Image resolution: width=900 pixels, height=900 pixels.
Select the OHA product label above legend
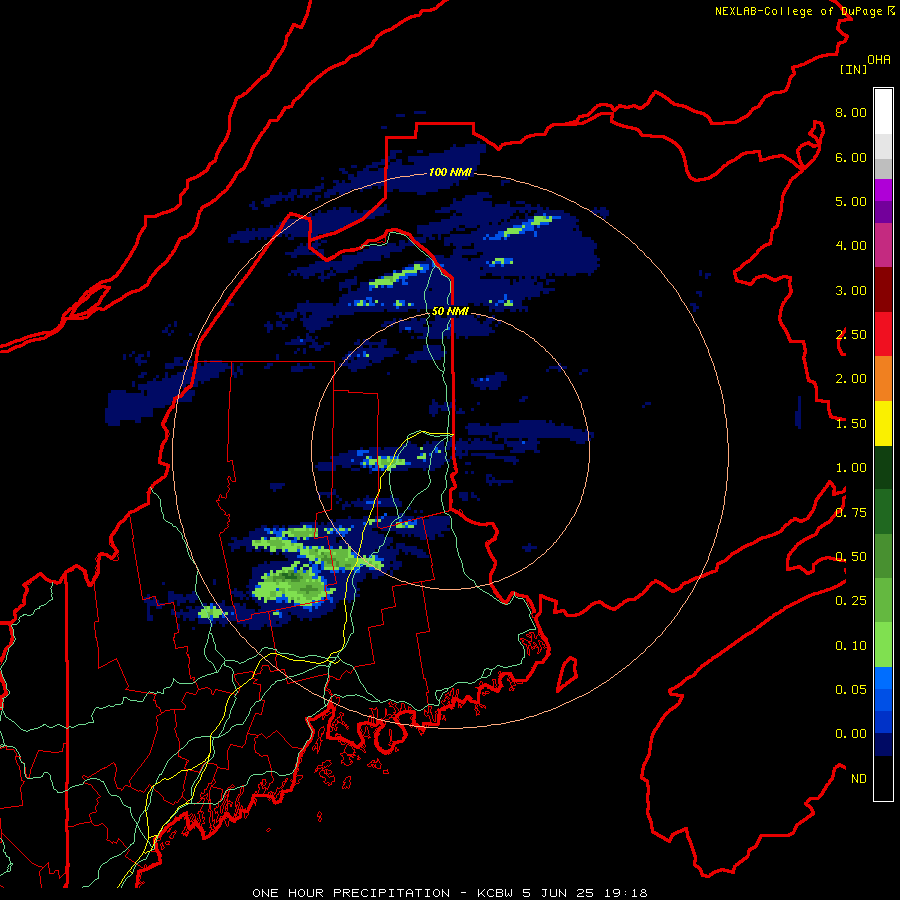click(879, 59)
